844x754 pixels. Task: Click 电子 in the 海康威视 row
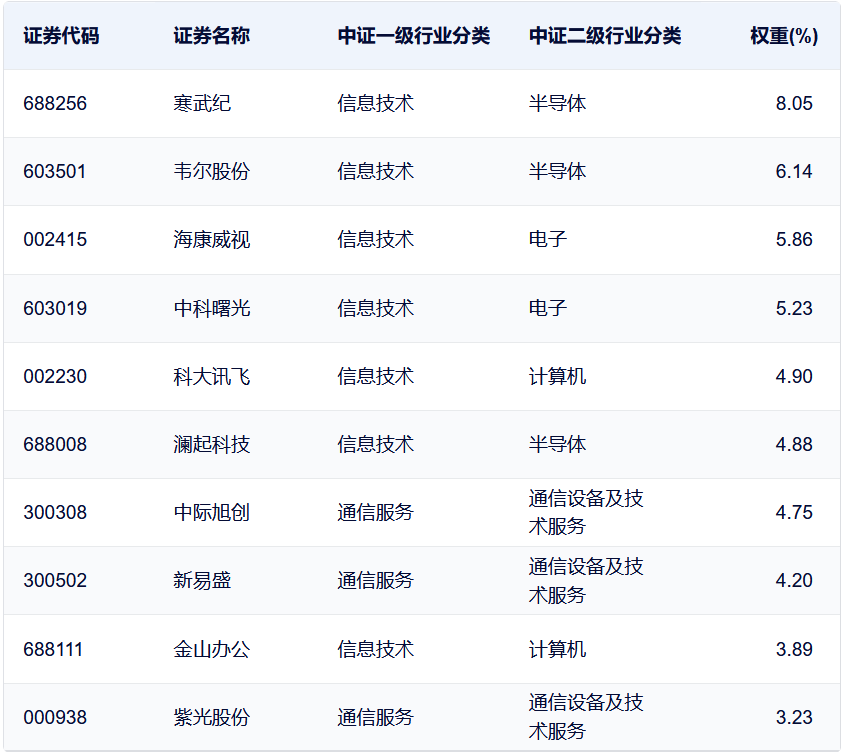[x=548, y=239]
